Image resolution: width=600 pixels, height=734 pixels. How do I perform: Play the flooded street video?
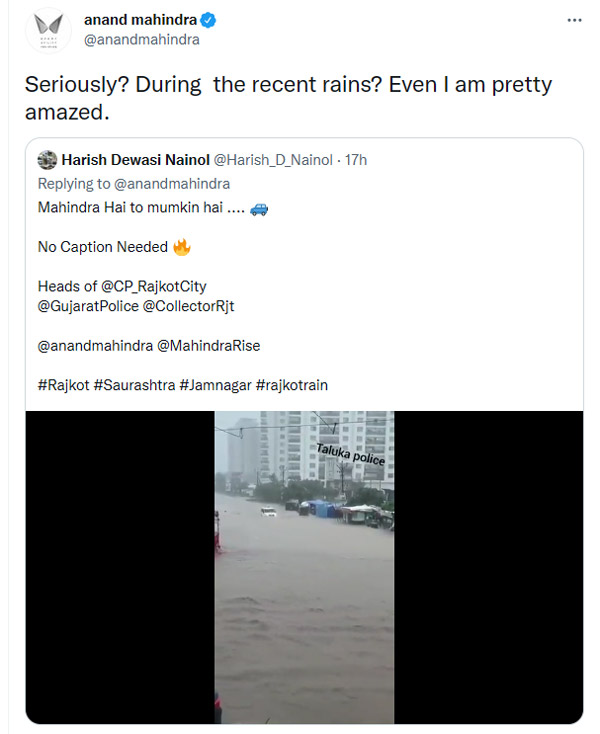(304, 566)
